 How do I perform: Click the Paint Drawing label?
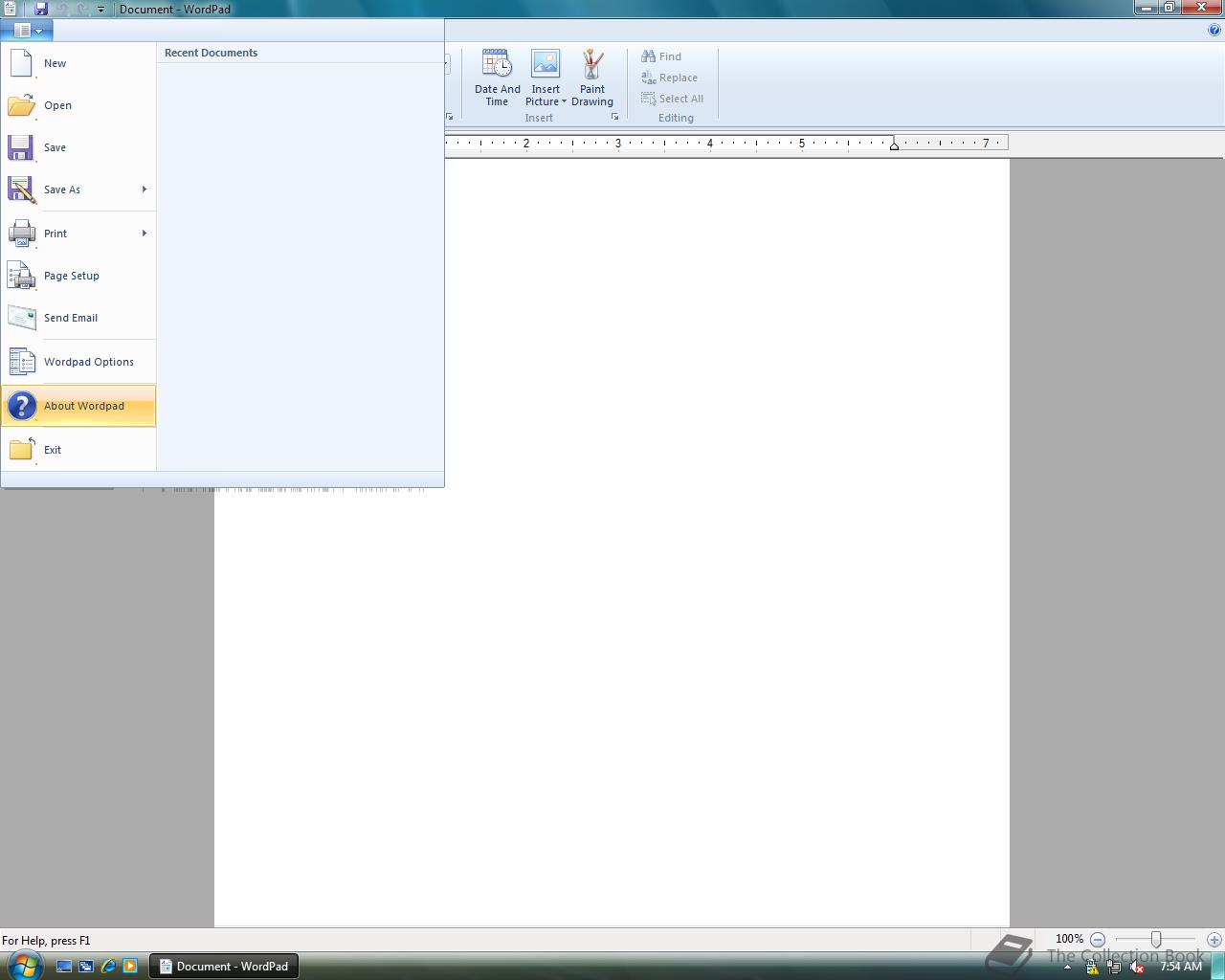[x=592, y=96]
